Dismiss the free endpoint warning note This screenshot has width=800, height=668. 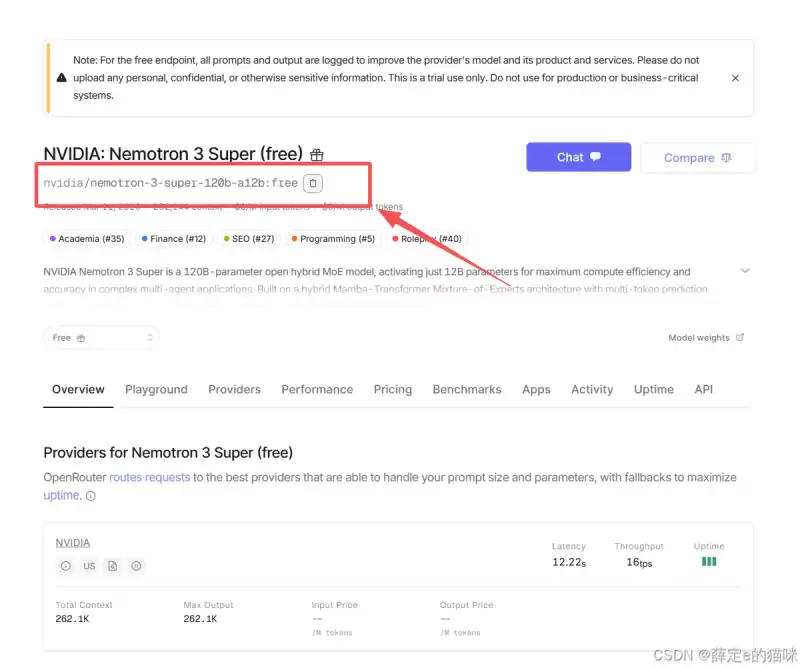coord(735,78)
